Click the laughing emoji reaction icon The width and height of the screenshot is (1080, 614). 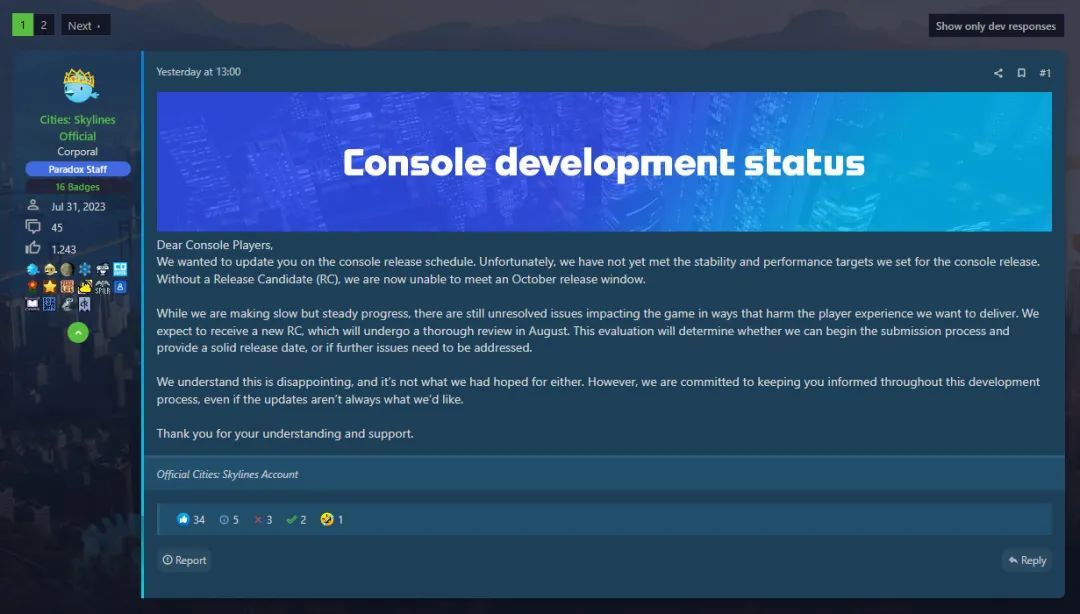point(327,519)
